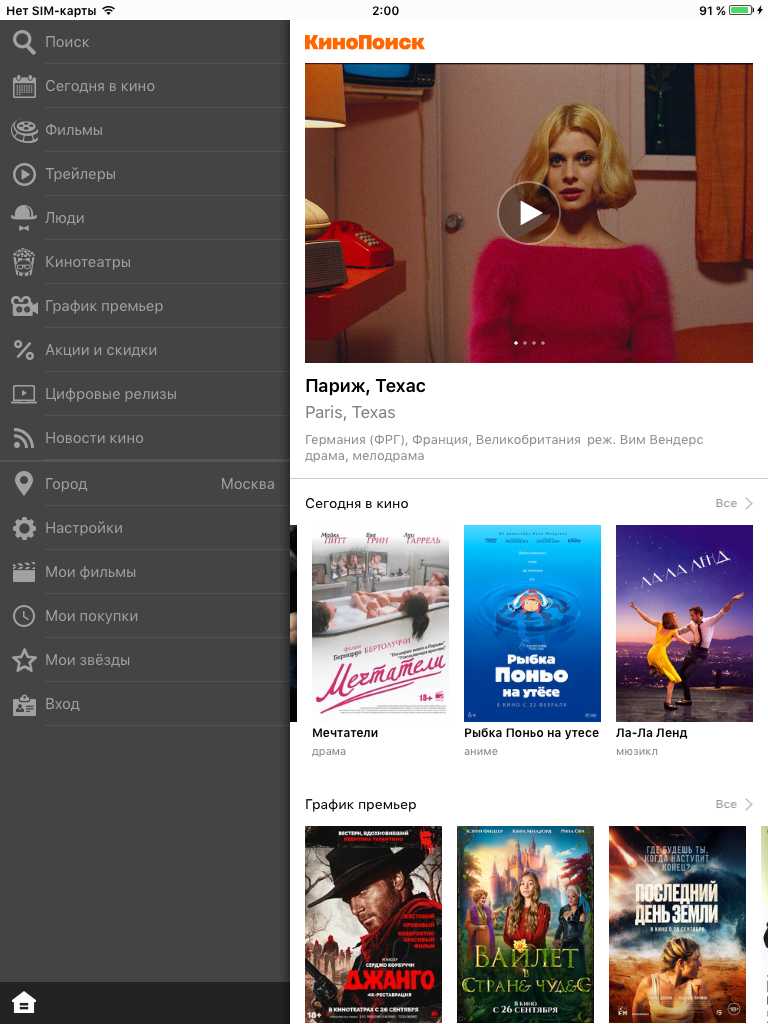This screenshot has width=768, height=1024.
Task: Tap Все next to График премьер heading
Action: coord(726,805)
